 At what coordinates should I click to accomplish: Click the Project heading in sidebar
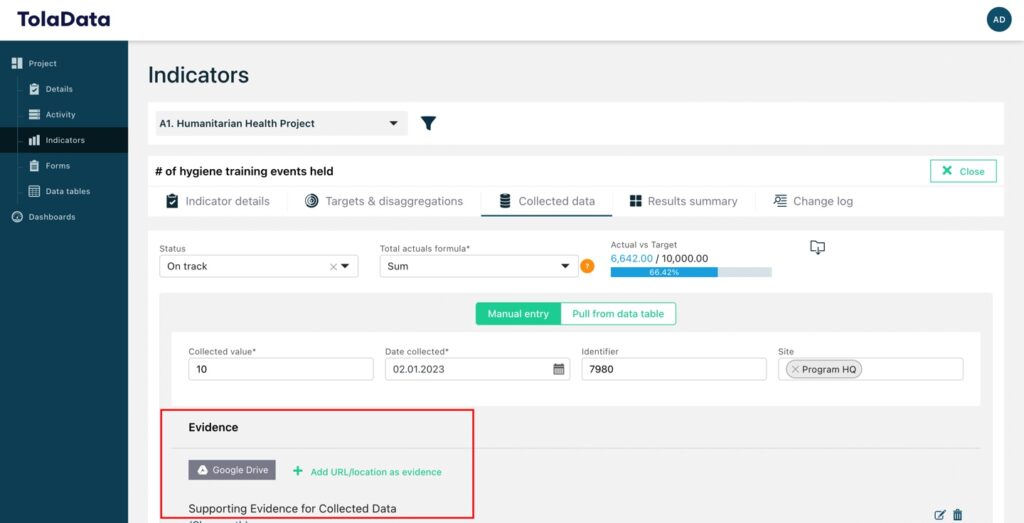(42, 63)
